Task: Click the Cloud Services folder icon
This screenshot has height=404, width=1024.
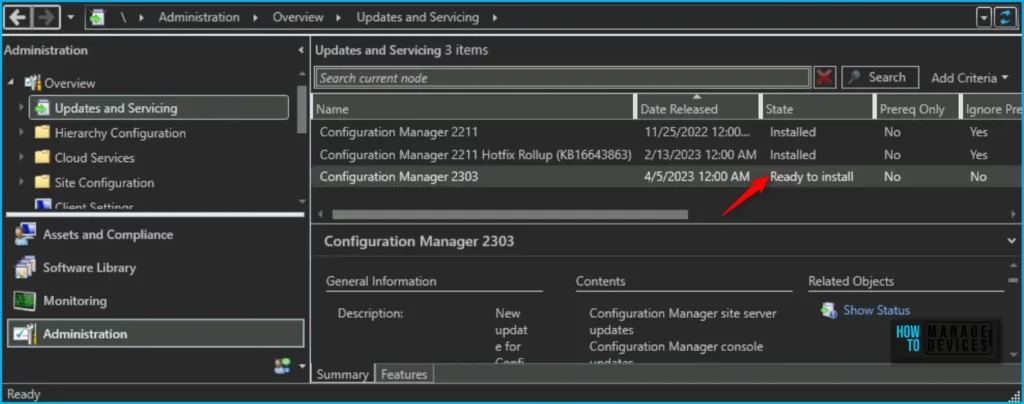Action: (x=42, y=157)
